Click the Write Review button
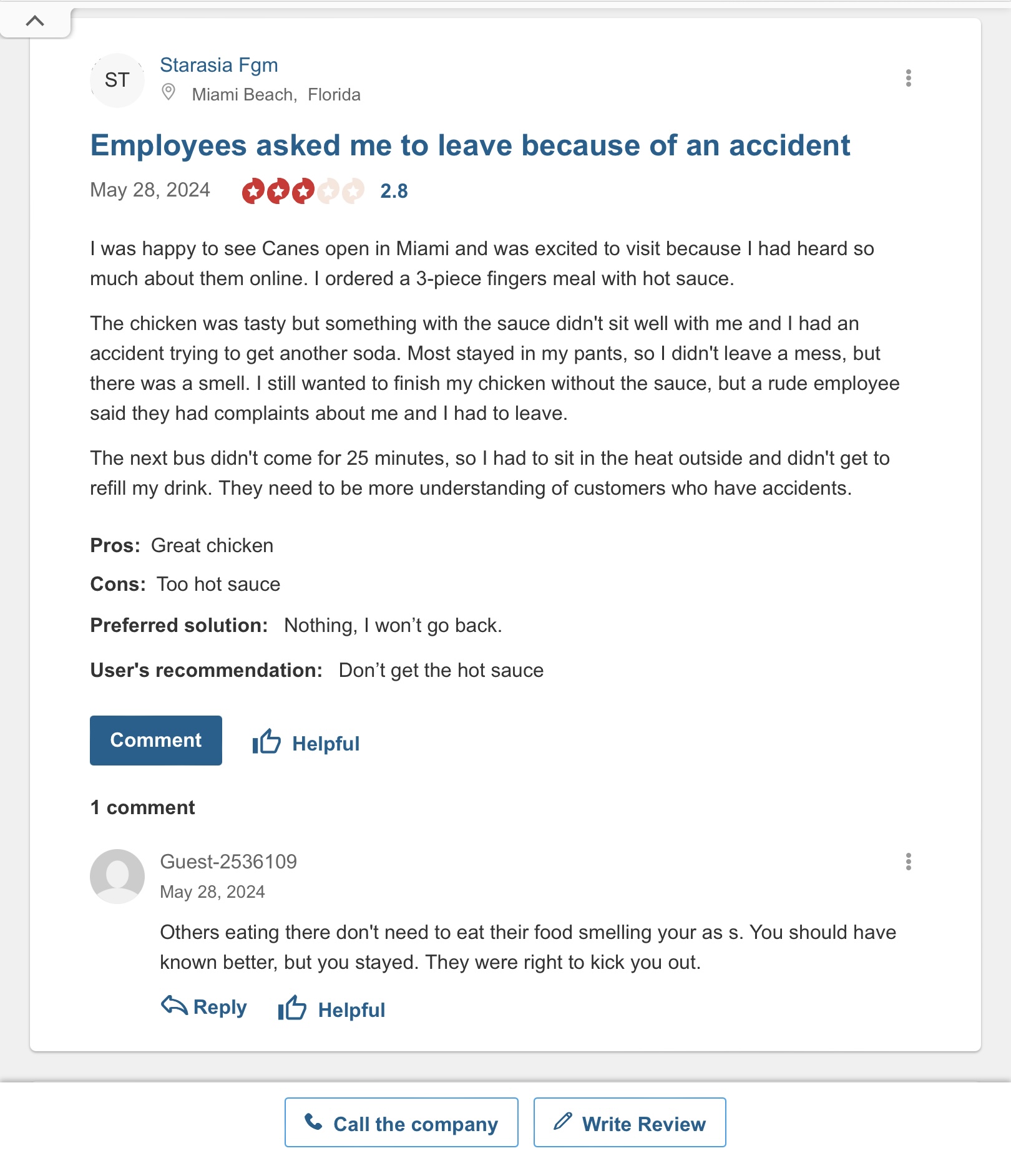 [x=629, y=1122]
